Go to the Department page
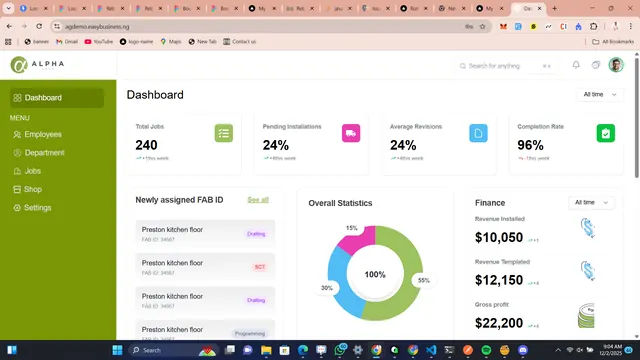Image resolution: width=640 pixels, height=360 pixels. coord(39,153)
